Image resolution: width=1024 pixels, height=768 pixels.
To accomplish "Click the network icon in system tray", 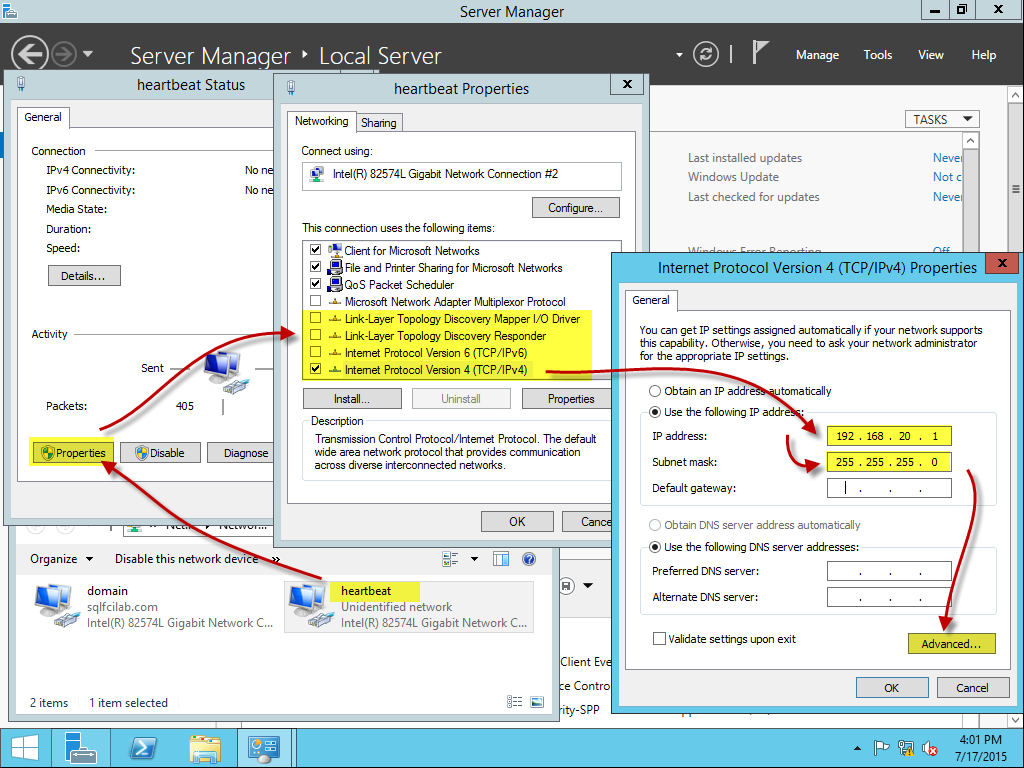I will 906,748.
